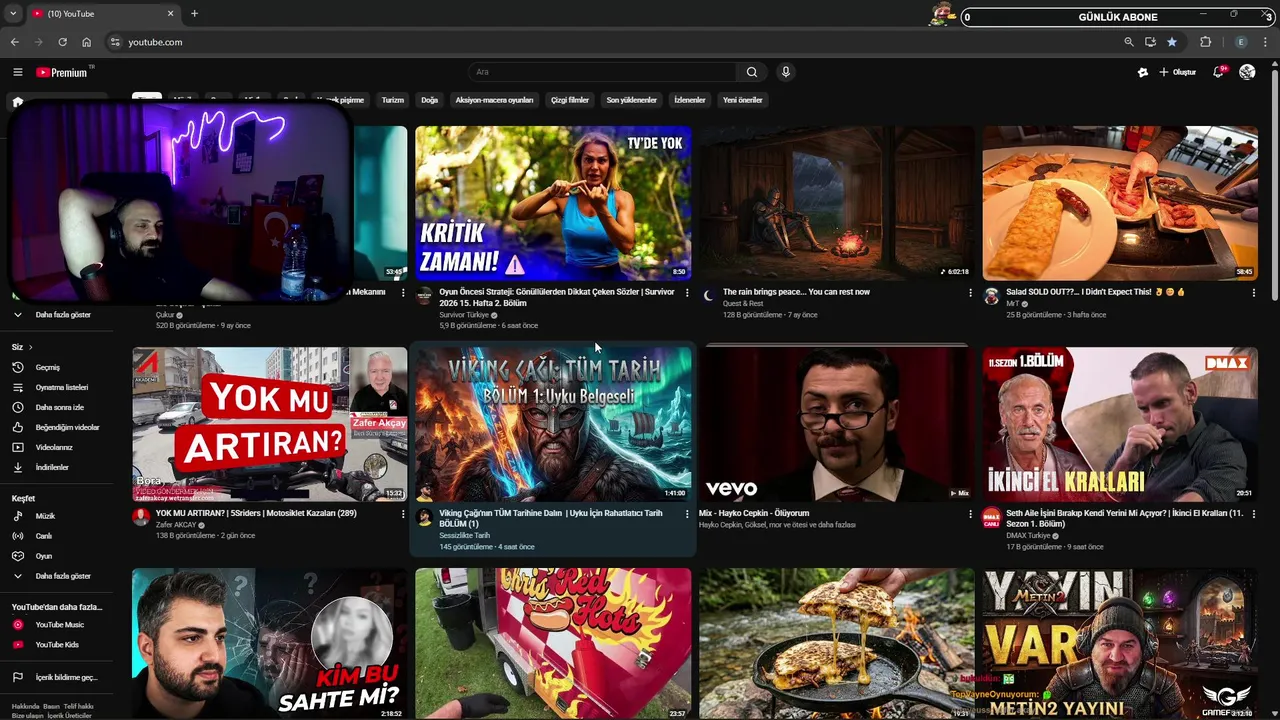Screen dimensions: 1280x720
Task: Open Chrome's three-dot menu
Action: [x=1266, y=42]
